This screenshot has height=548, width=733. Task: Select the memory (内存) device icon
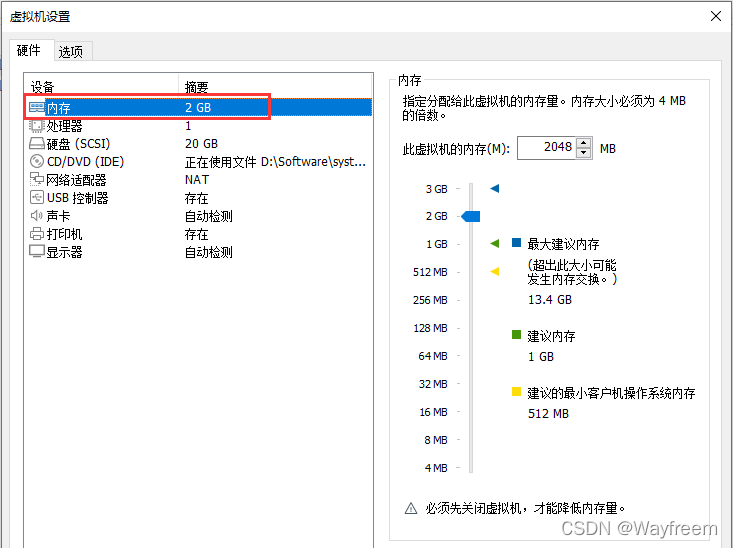[36, 108]
